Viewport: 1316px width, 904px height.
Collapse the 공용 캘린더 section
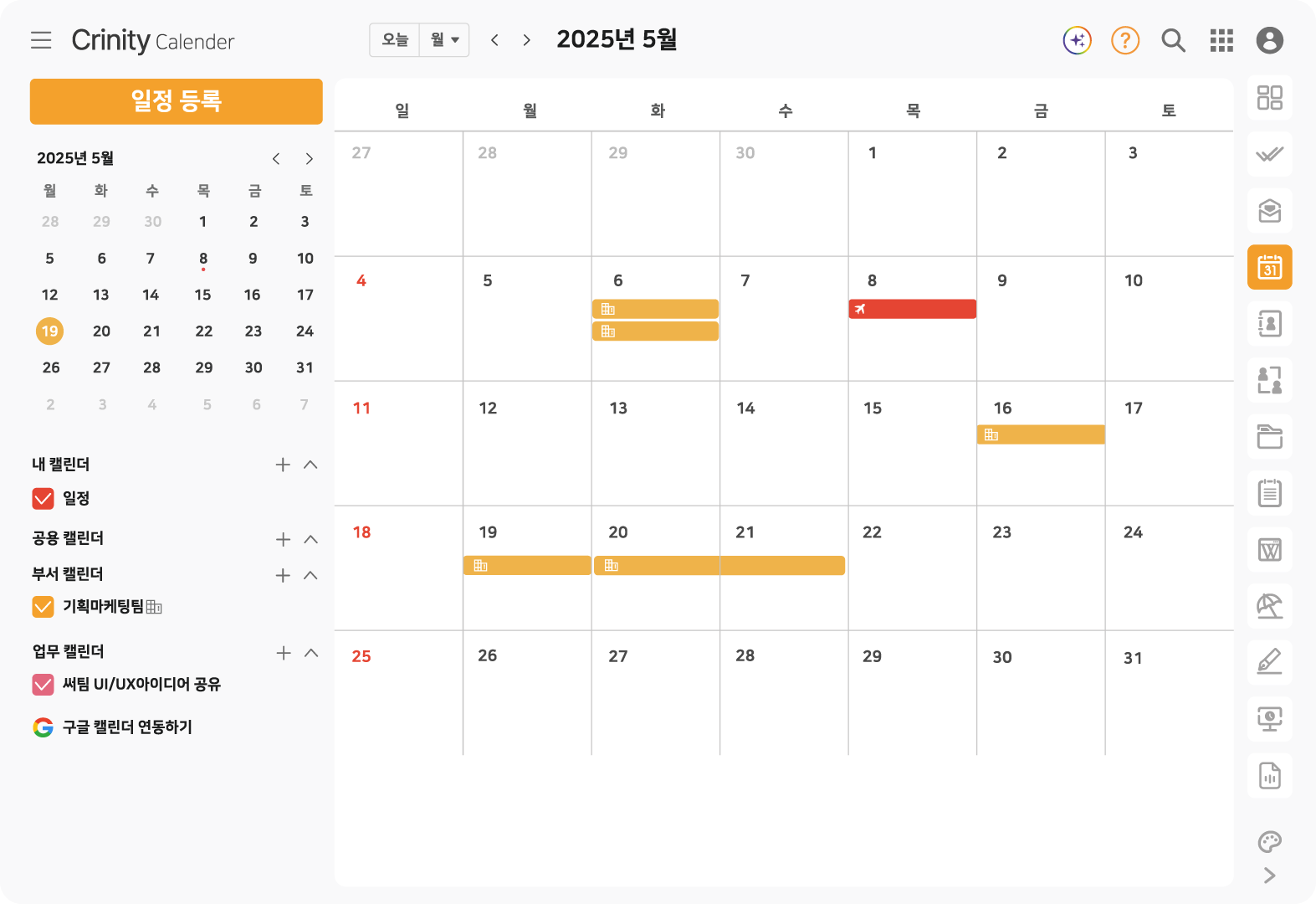pyautogui.click(x=310, y=539)
